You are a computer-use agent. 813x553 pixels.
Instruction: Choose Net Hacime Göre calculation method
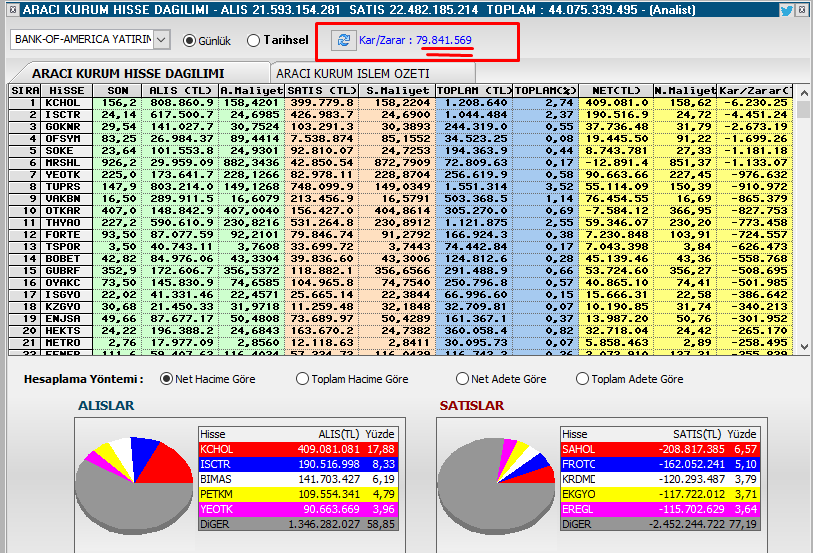coord(166,379)
